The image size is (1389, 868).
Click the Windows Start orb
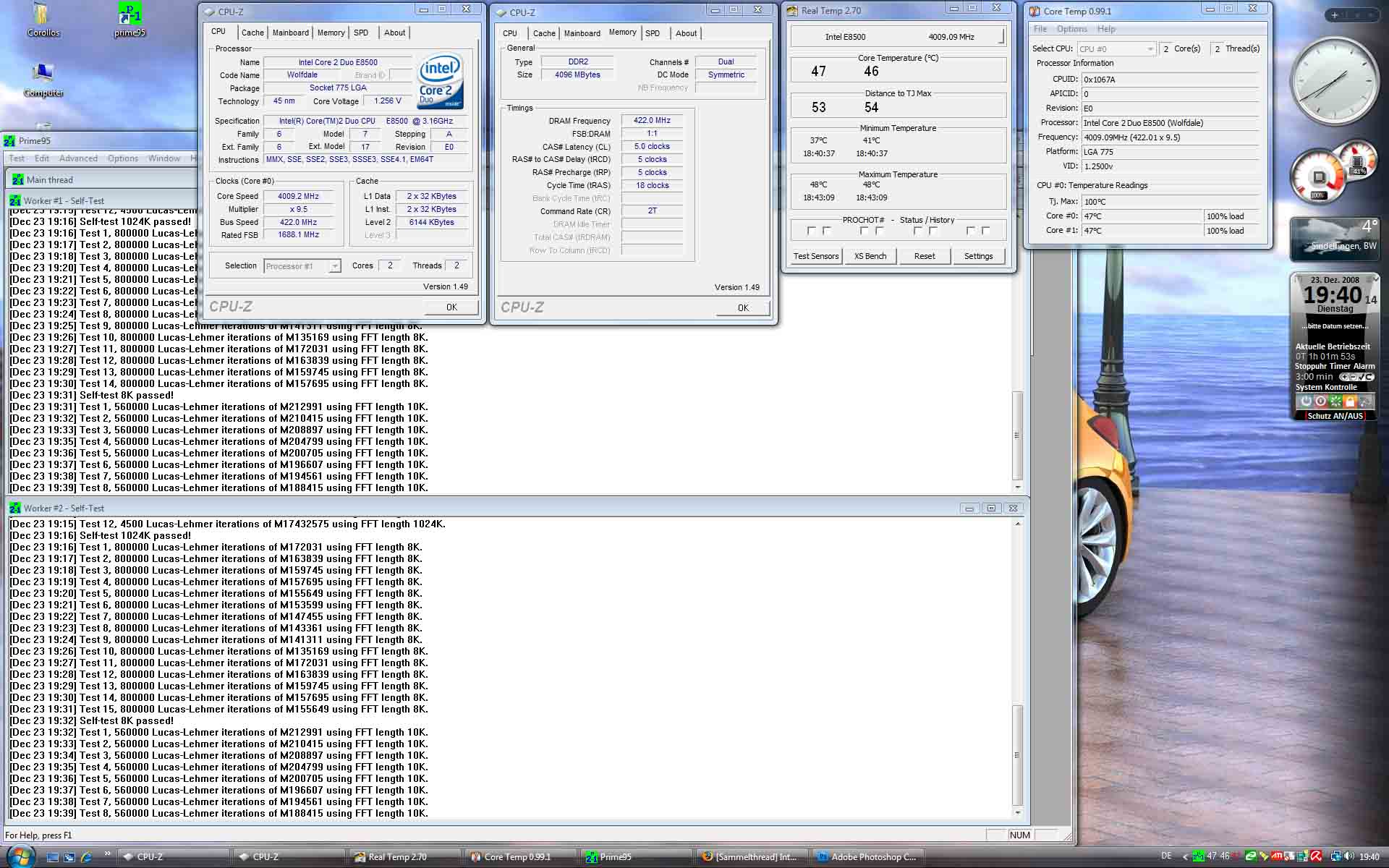[20, 856]
